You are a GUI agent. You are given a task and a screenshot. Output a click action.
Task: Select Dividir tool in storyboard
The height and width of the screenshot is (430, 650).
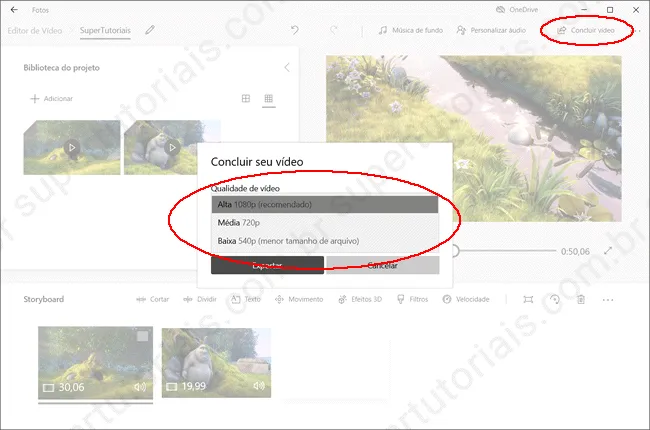click(200, 299)
